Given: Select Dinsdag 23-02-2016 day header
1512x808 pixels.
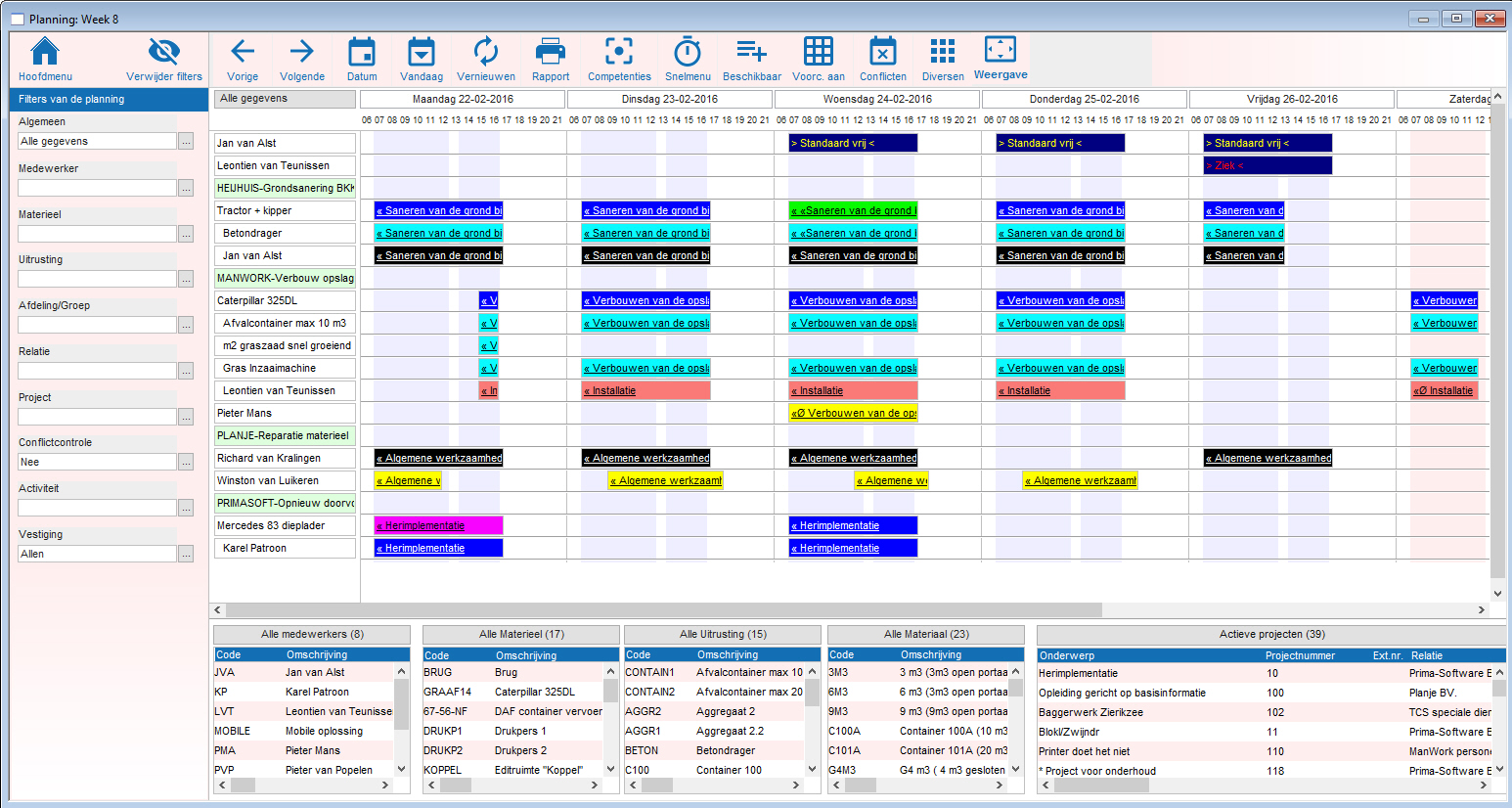Looking at the screenshot, I should click(x=670, y=99).
